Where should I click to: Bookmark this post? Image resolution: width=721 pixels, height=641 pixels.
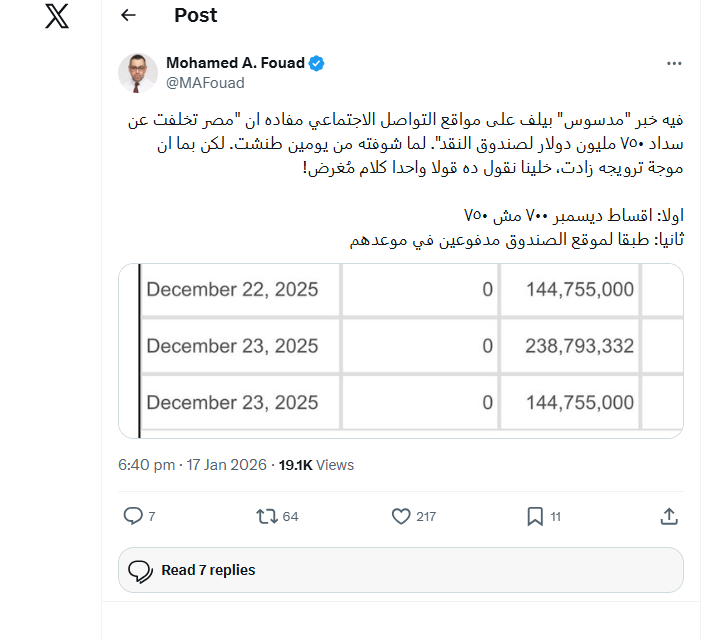(535, 516)
